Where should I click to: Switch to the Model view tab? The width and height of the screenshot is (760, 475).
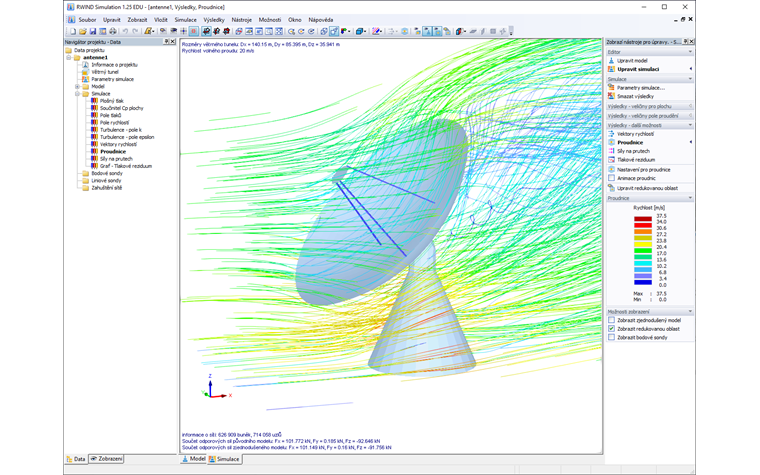[x=193, y=459]
